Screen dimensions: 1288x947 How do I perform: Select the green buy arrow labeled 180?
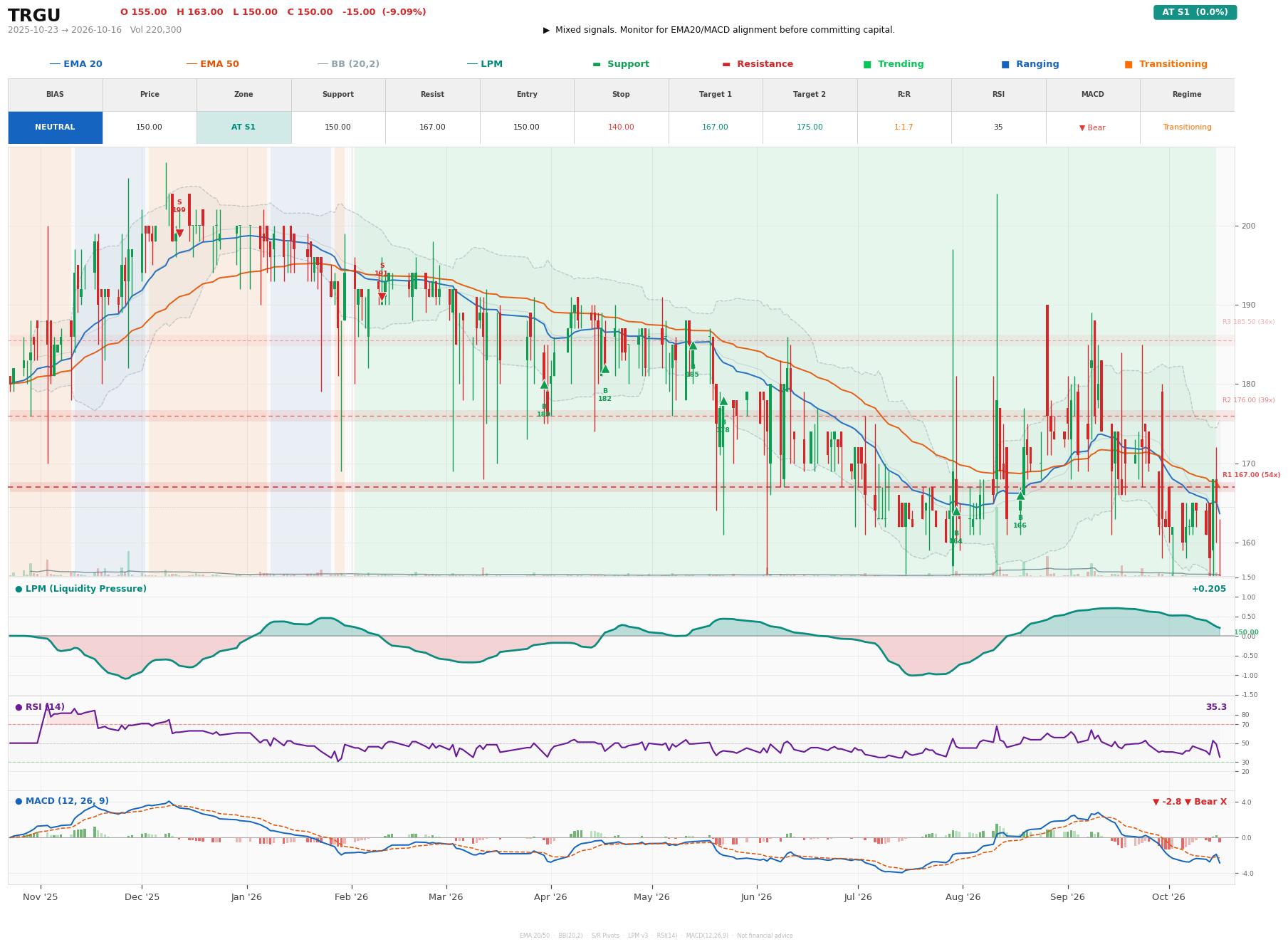[x=544, y=384]
